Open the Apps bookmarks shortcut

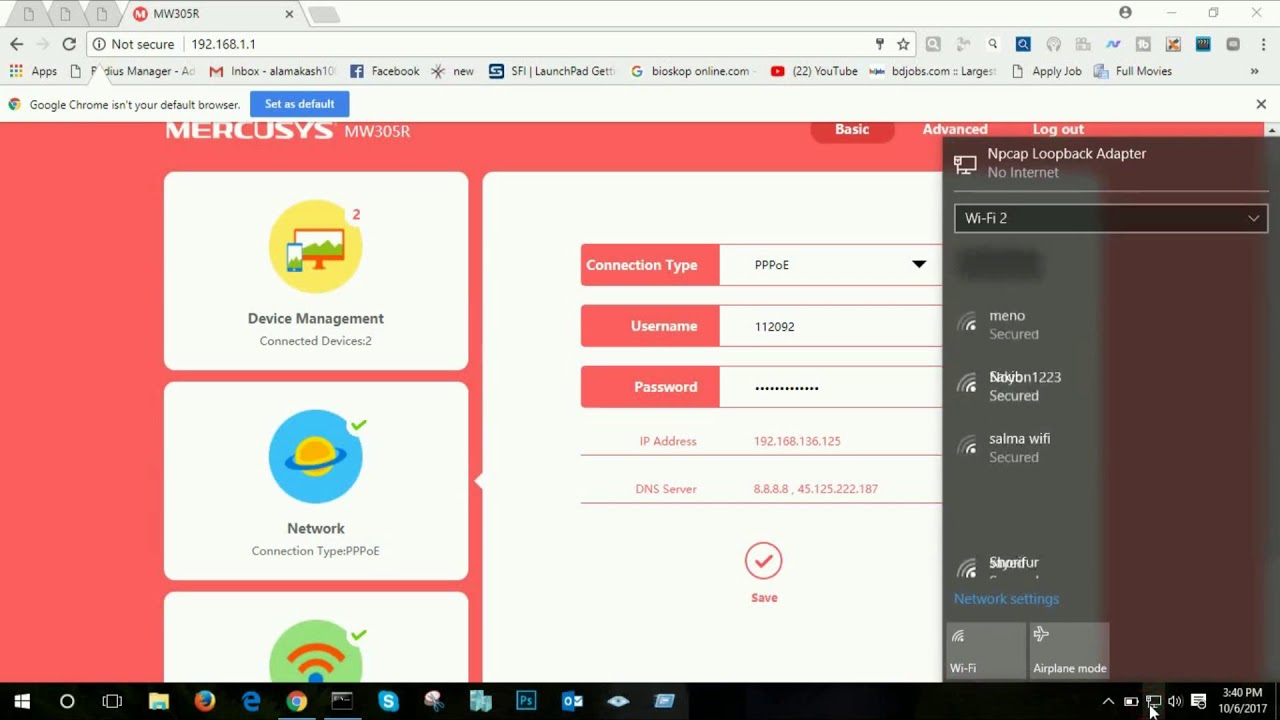pos(33,71)
